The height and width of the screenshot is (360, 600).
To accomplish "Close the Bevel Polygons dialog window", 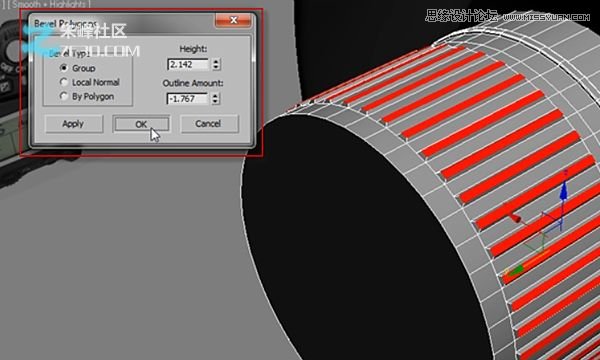I will pyautogui.click(x=233, y=20).
